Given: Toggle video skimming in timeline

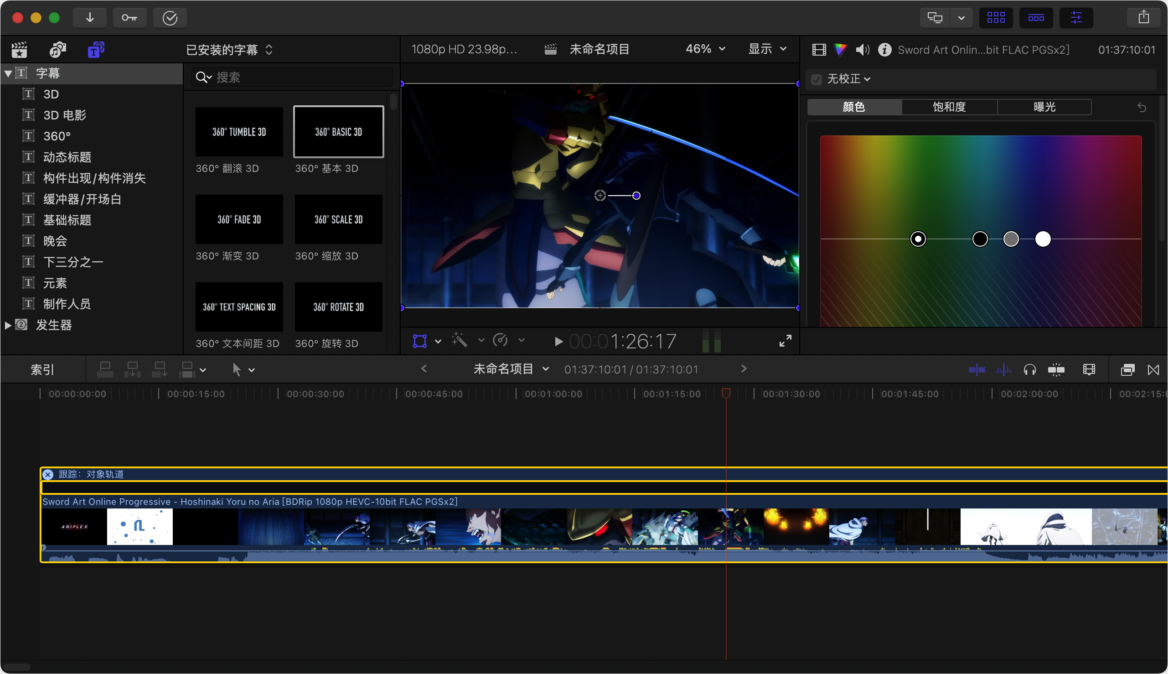Looking at the screenshot, I should pyautogui.click(x=977, y=369).
